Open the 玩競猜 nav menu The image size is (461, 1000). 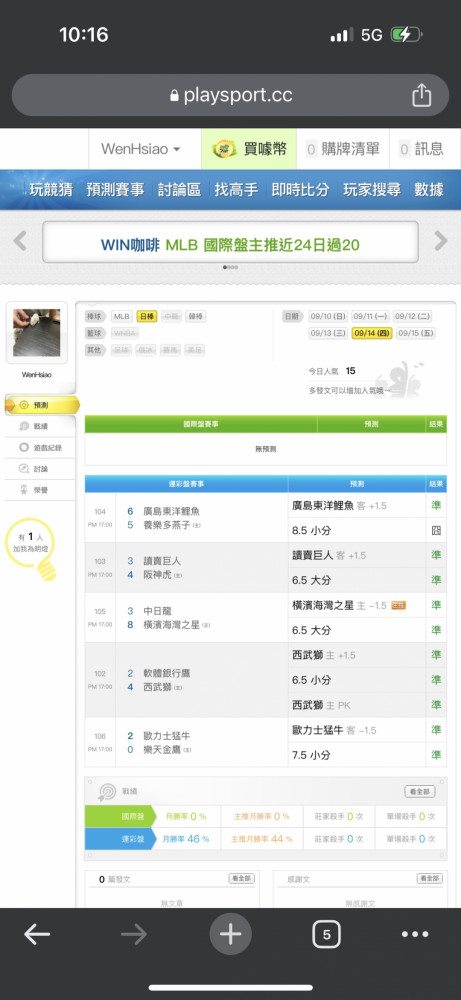pos(50,189)
